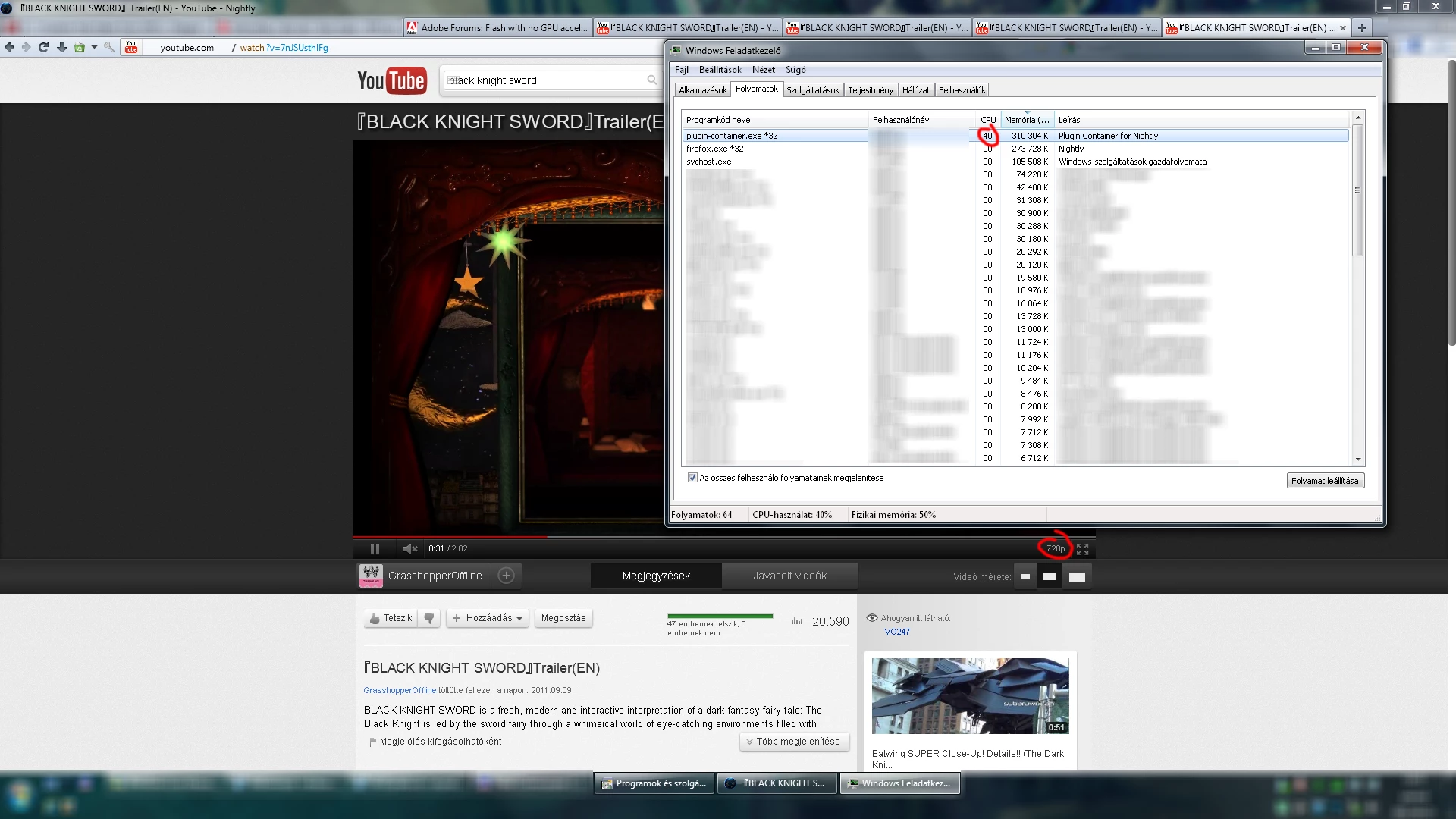Click the thumbs down dislike icon

click(x=429, y=618)
